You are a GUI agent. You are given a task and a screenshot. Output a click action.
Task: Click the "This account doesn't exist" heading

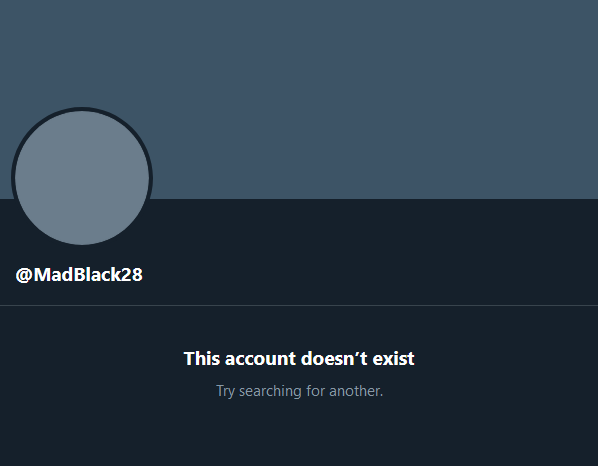[299, 358]
